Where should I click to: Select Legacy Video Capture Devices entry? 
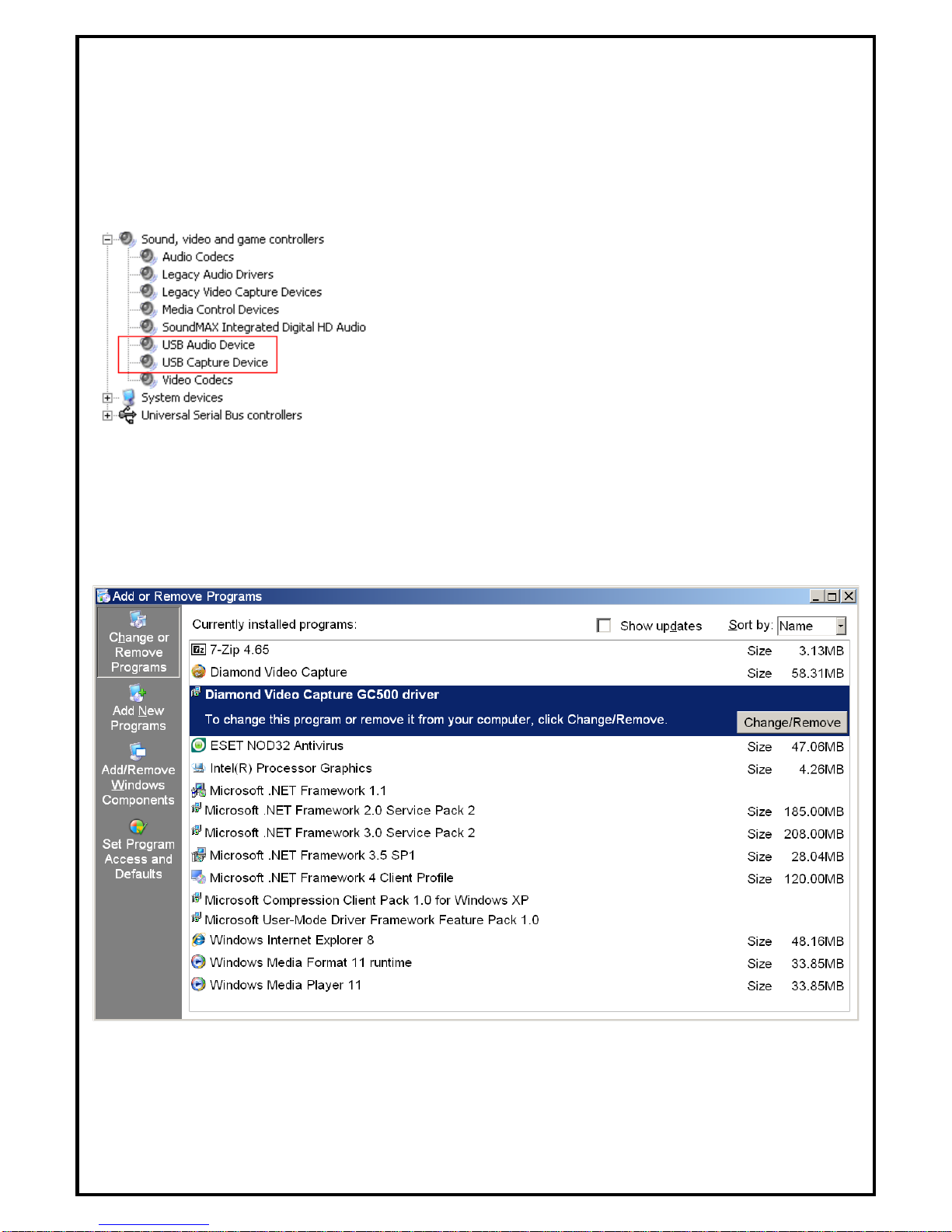242,292
